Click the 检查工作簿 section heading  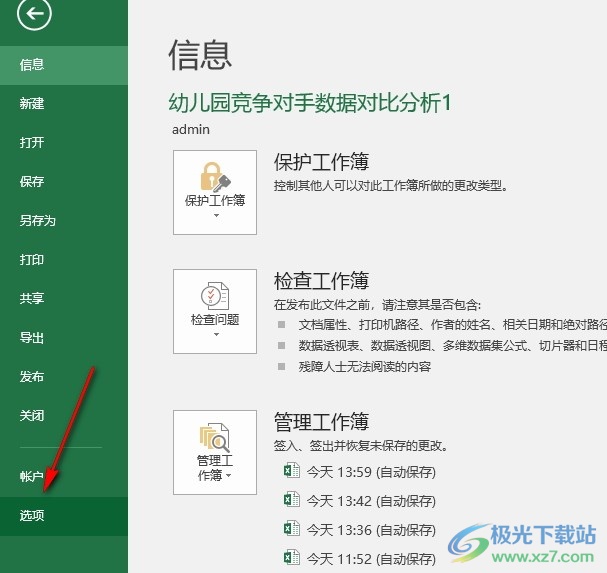321,281
